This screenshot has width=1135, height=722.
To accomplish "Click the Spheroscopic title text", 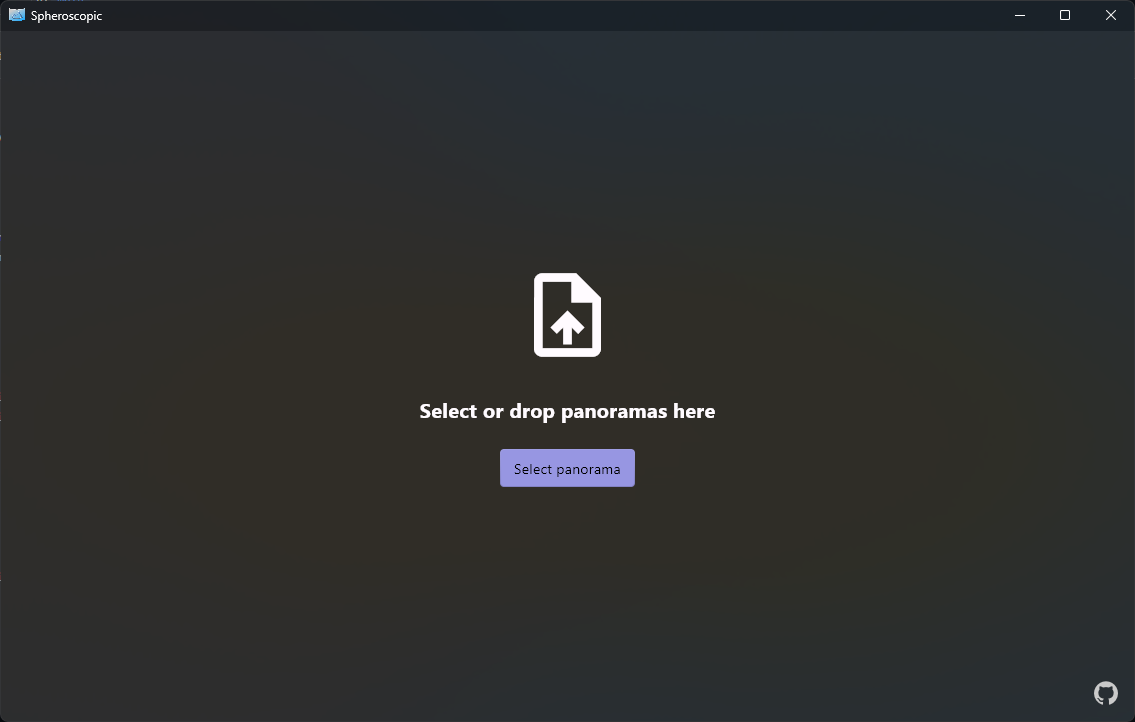I will (67, 16).
